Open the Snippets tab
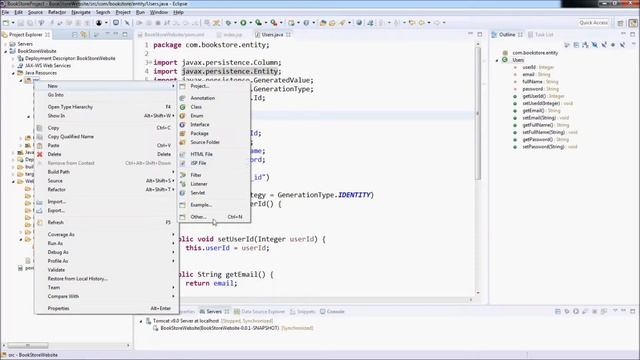The width and height of the screenshot is (640, 360). pos(303,311)
